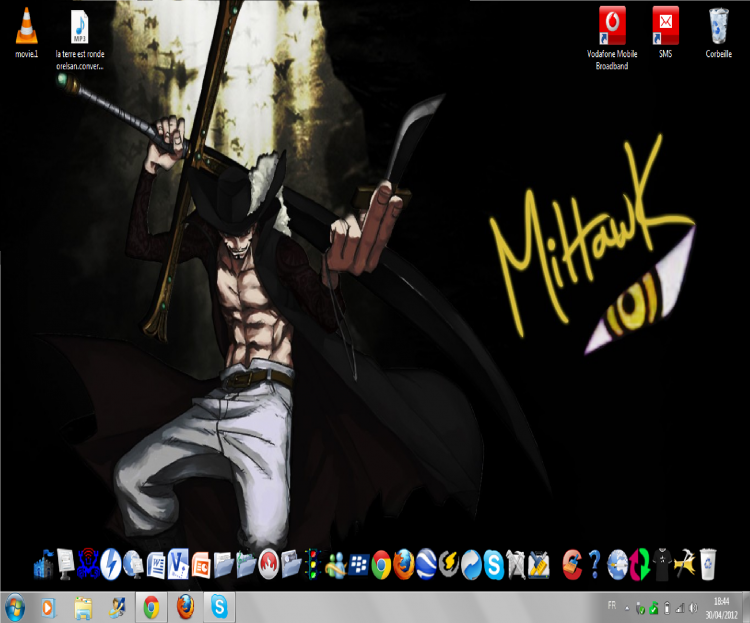750x623 pixels.
Task: Click the blue question mark help icon
Action: pos(595,564)
